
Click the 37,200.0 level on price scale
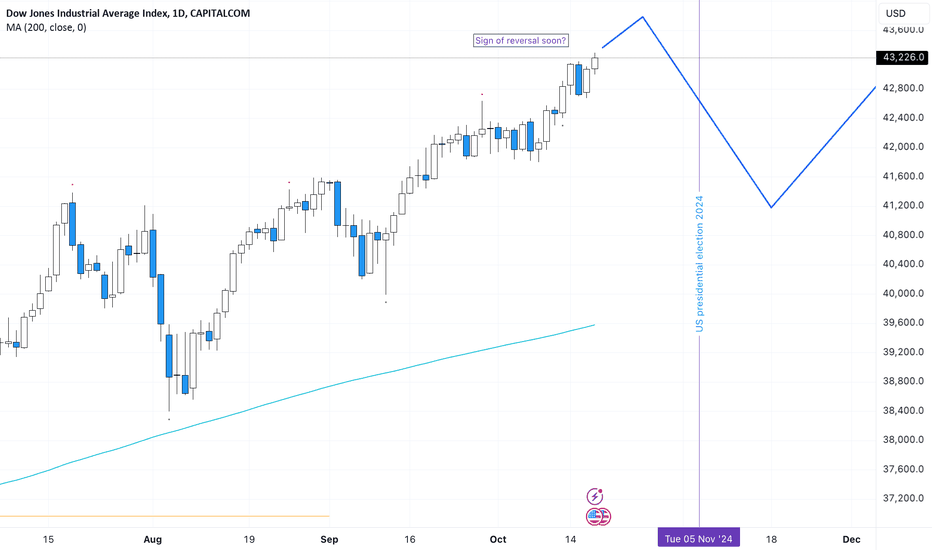coord(903,498)
